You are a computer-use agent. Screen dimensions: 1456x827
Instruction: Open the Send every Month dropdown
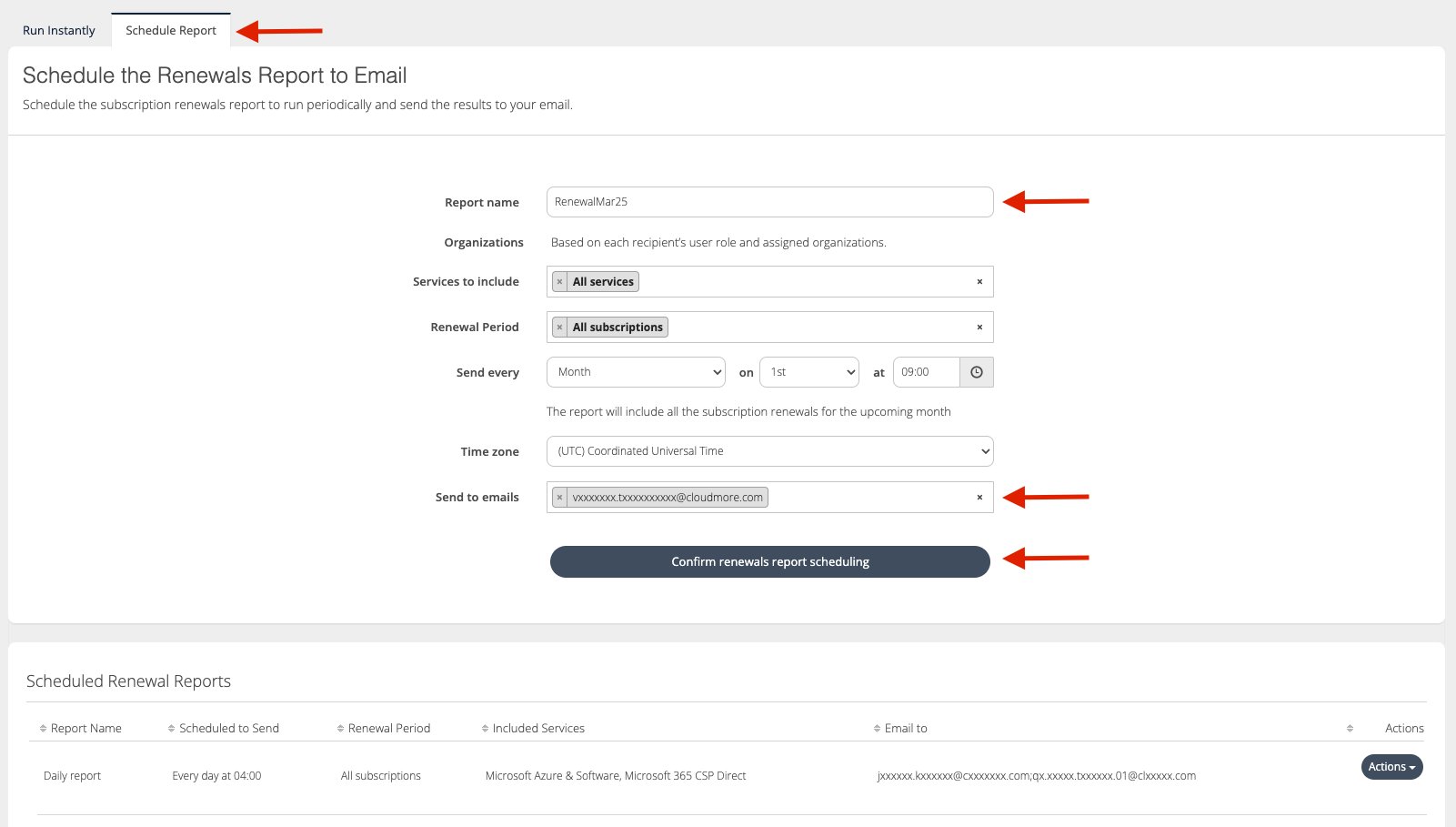coord(636,372)
